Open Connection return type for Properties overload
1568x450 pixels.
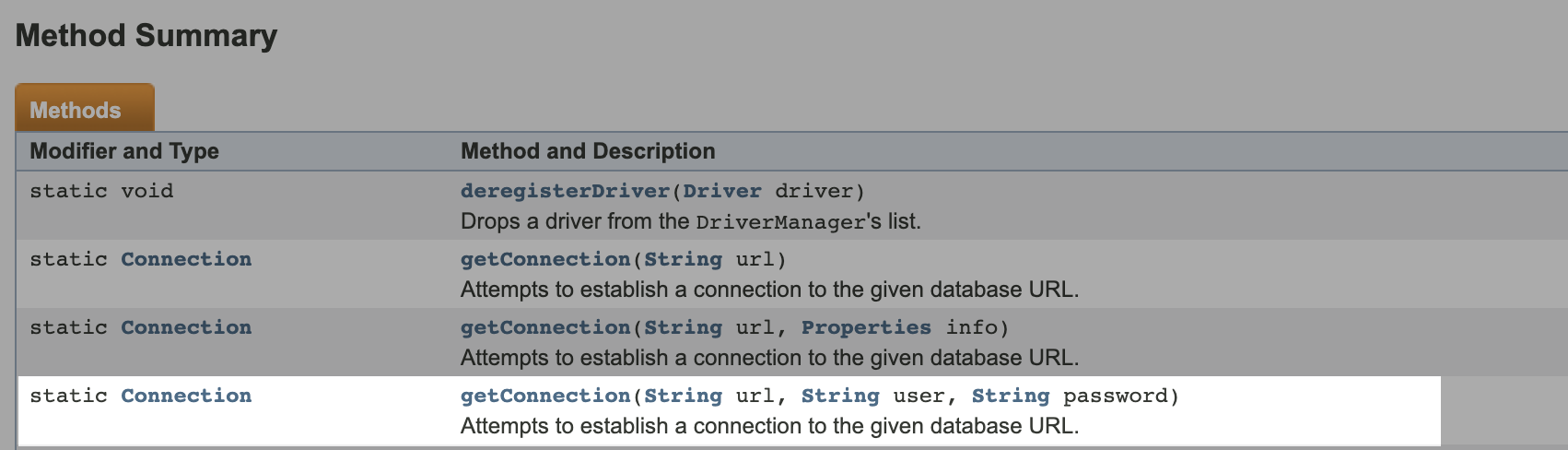pyautogui.click(x=186, y=327)
